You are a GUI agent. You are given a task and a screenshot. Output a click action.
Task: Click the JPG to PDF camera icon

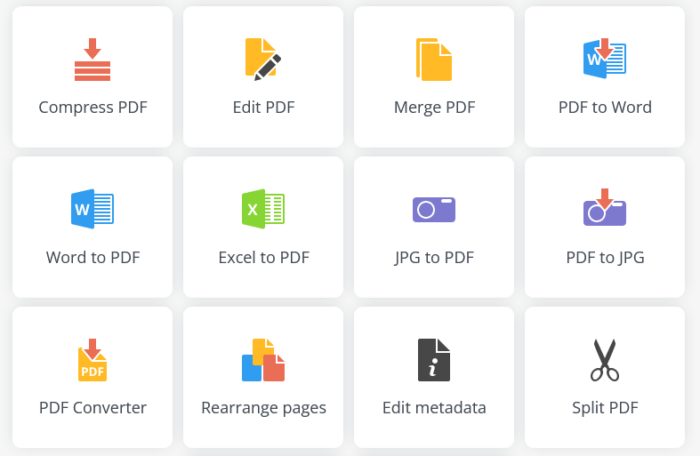tap(434, 209)
